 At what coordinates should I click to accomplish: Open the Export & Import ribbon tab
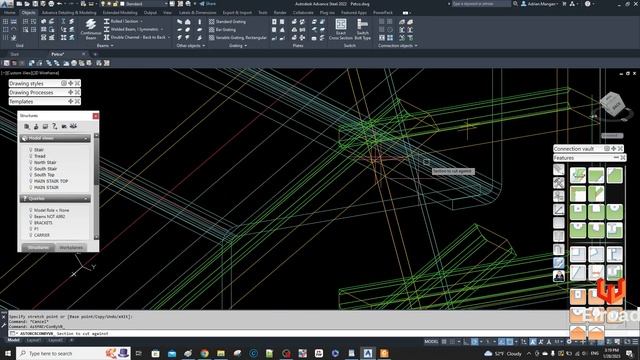(237, 13)
